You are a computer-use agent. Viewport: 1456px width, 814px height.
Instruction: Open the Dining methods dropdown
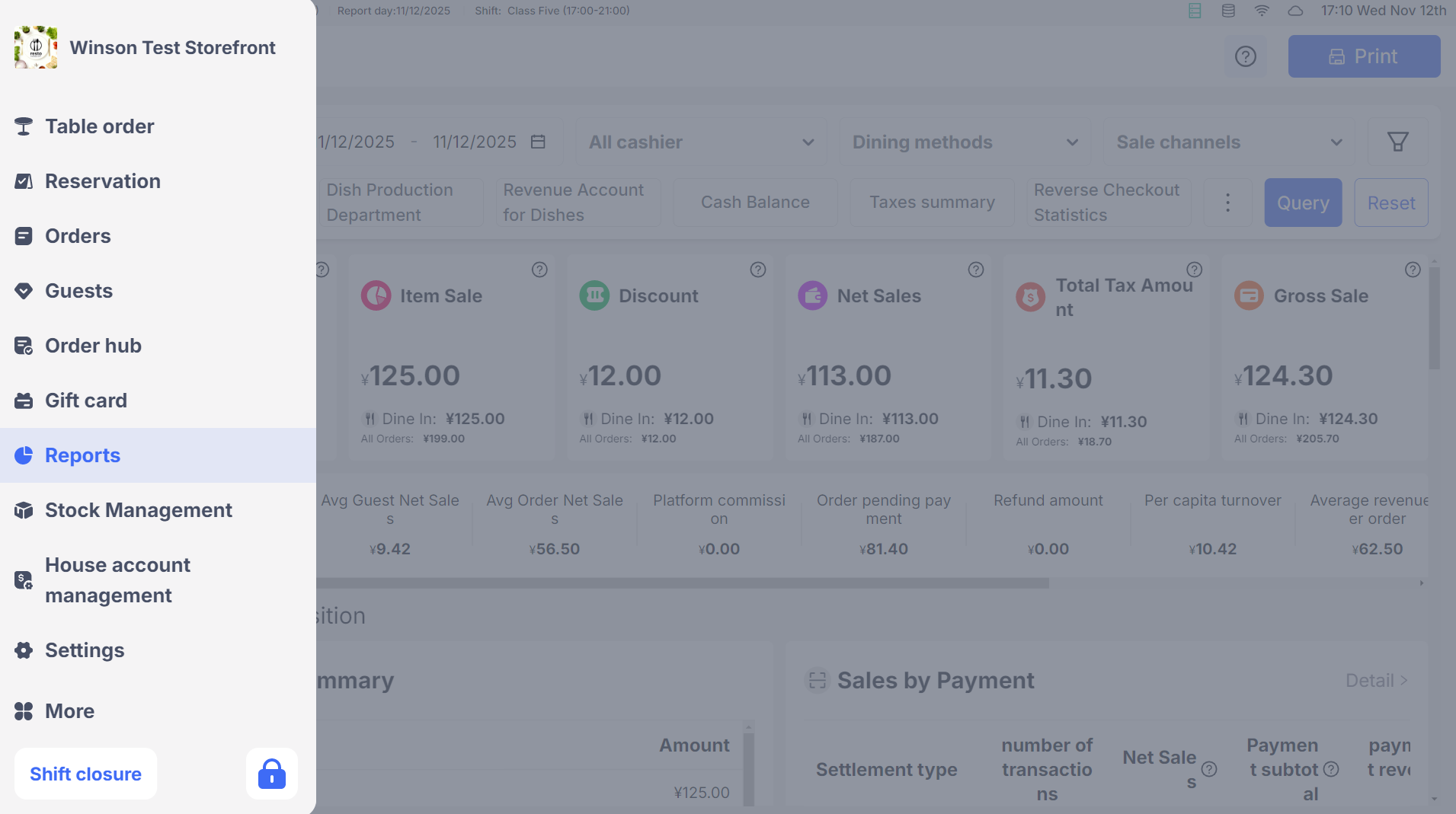[x=965, y=142]
